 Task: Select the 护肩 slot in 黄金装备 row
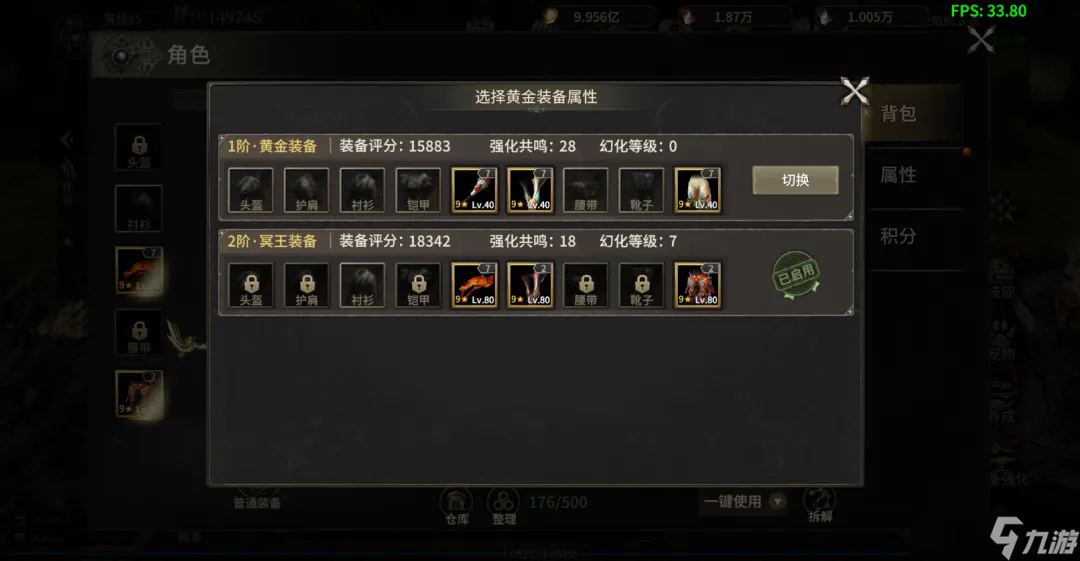(x=307, y=190)
